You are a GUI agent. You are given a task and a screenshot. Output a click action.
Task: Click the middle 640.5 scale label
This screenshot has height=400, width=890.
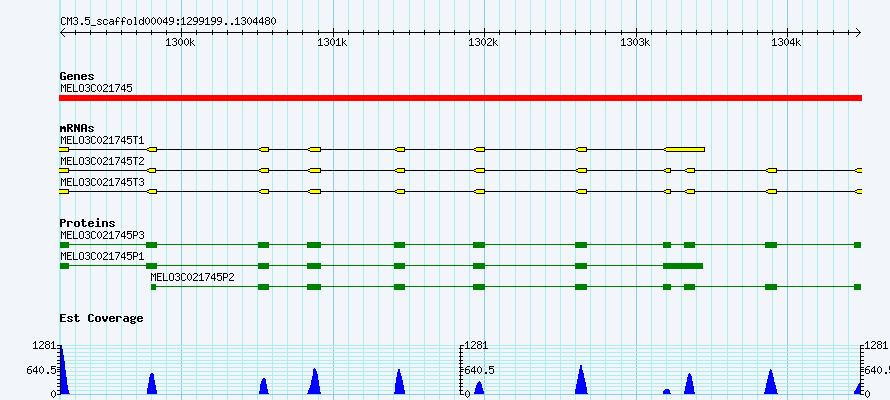click(480, 370)
